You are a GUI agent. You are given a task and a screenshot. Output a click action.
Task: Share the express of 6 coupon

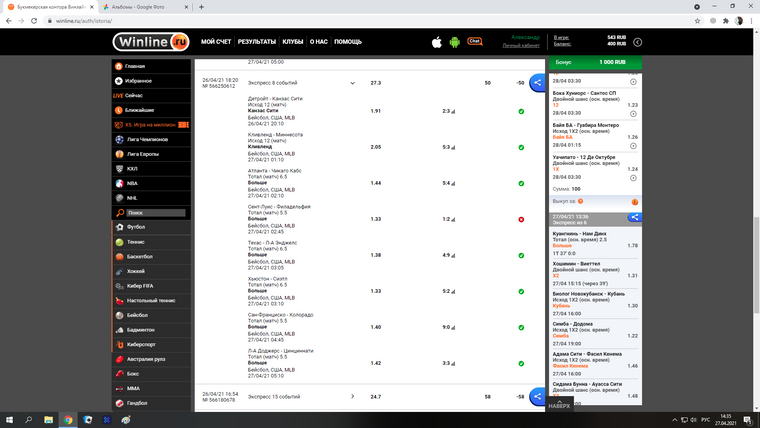click(634, 217)
